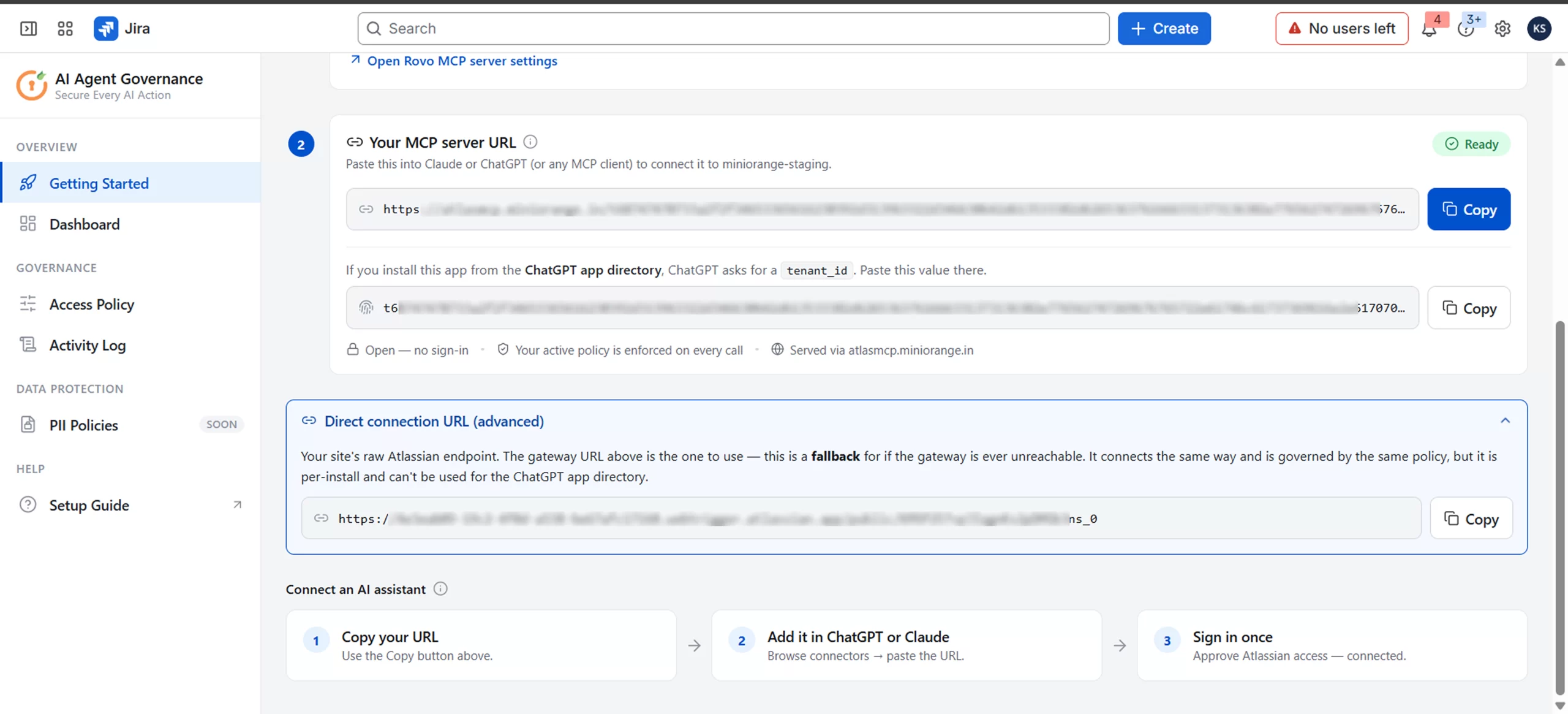Copy the tenant_id value
The width and height of the screenshot is (1568, 714).
(x=1469, y=308)
